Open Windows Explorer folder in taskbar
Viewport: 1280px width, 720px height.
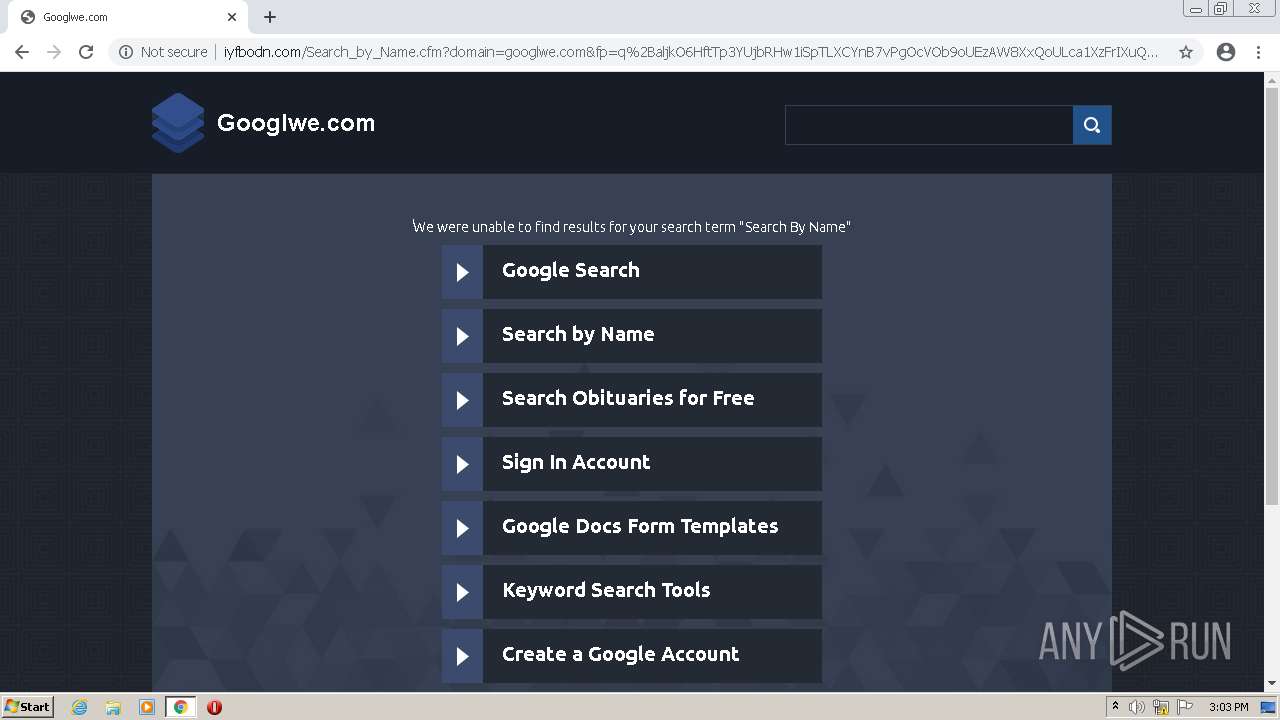pyautogui.click(x=113, y=707)
